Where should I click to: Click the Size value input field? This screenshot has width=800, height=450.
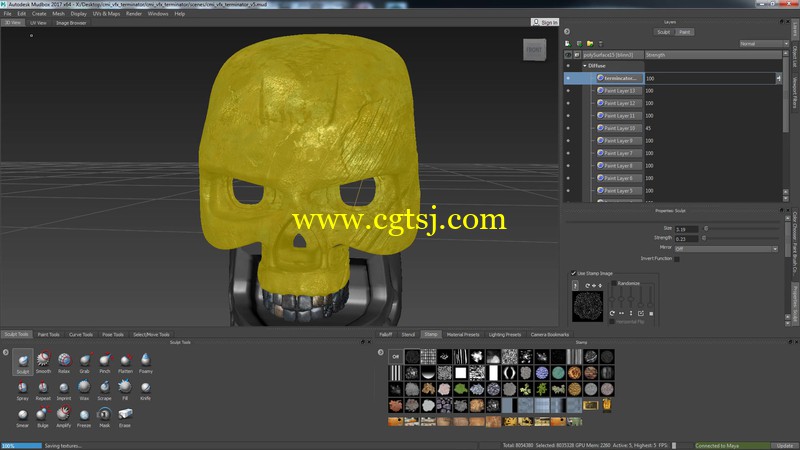(x=686, y=229)
